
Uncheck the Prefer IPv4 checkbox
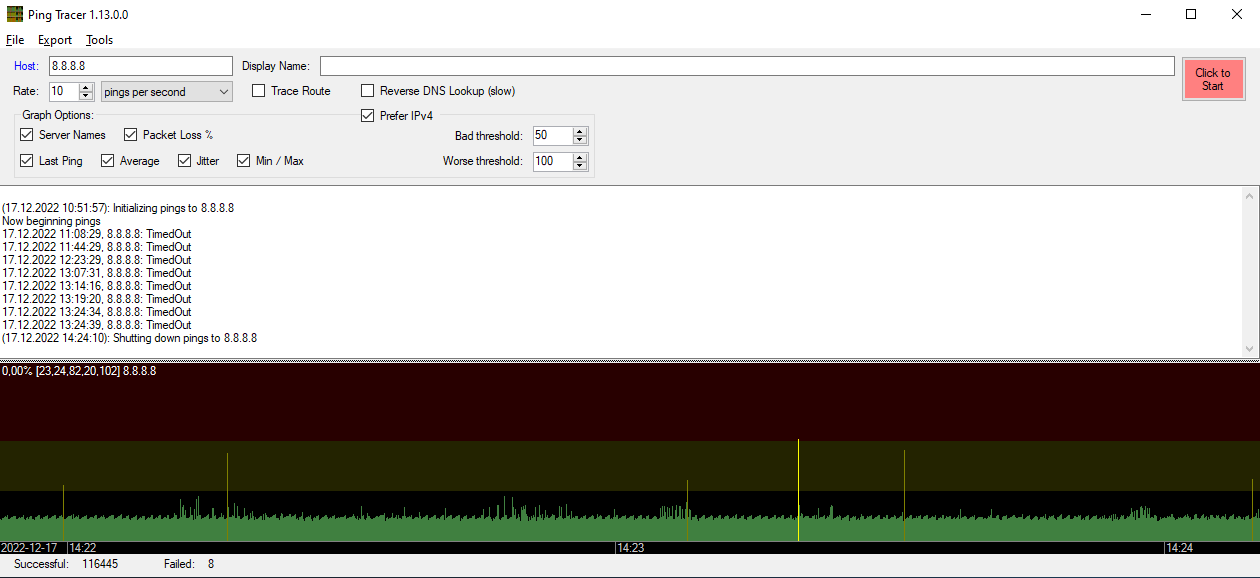coord(368,116)
